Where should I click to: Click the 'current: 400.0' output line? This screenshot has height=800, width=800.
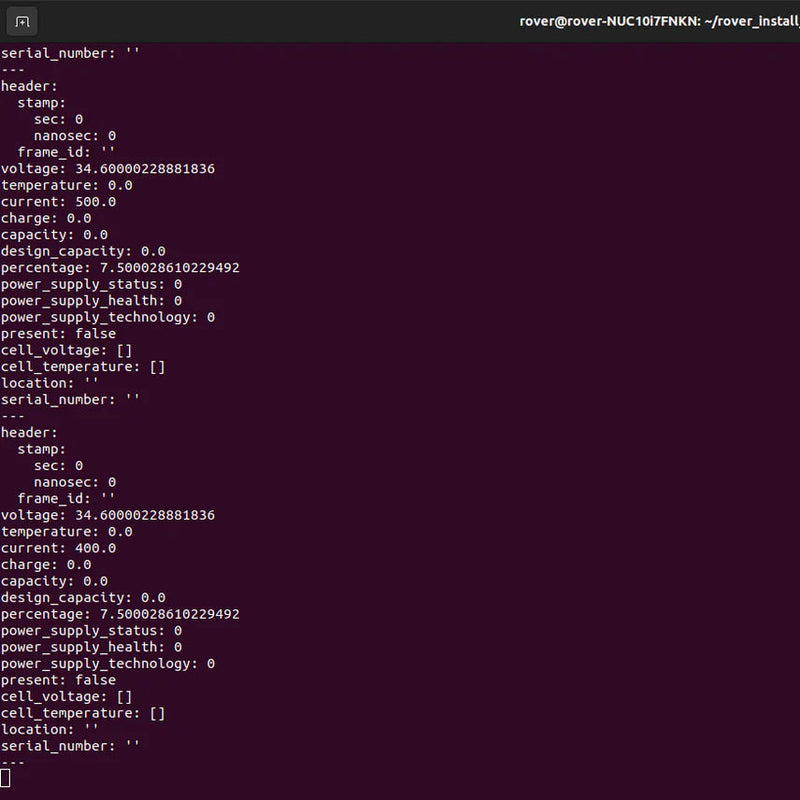click(58, 548)
